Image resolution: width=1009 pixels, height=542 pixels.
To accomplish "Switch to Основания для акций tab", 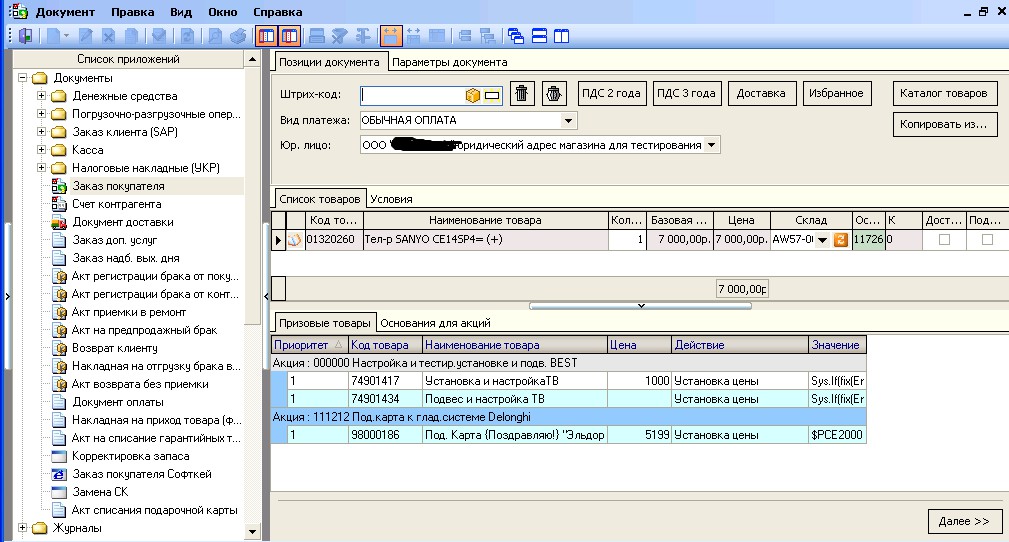I will pyautogui.click(x=435, y=323).
